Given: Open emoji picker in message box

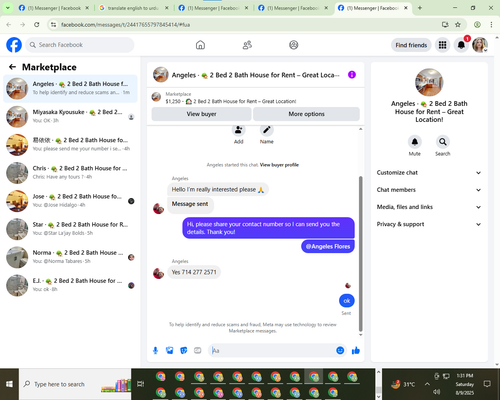Looking at the screenshot, I should [x=340, y=350].
